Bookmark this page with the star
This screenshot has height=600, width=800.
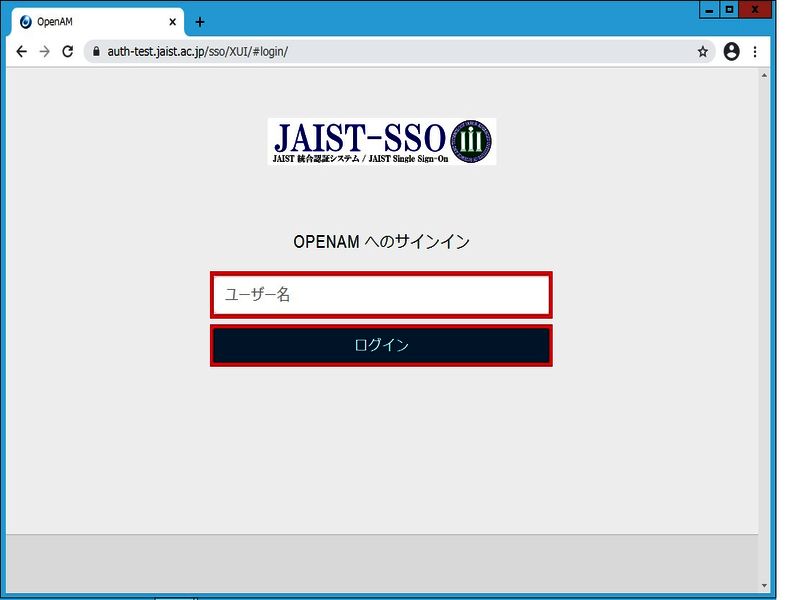coord(703,52)
